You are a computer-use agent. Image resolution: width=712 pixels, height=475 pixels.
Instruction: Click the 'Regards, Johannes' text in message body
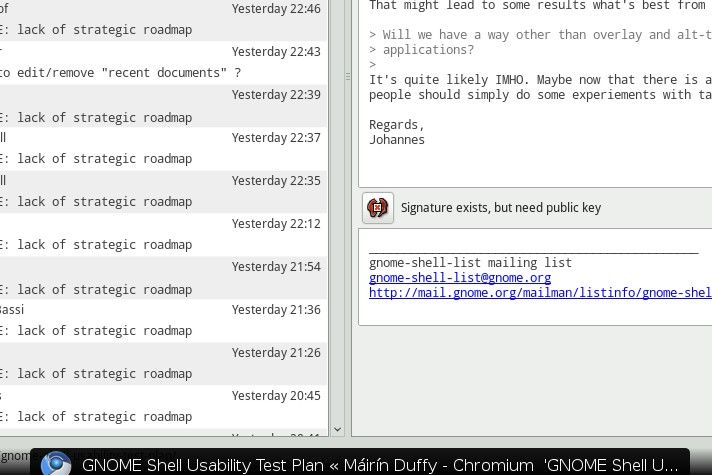[397, 132]
